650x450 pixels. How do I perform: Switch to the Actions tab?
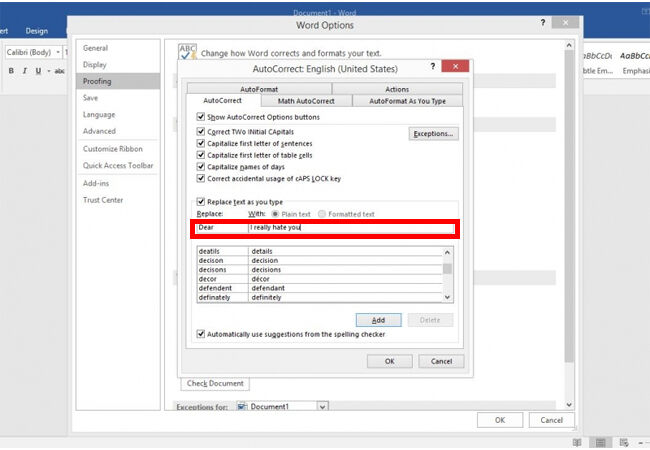pos(397,89)
